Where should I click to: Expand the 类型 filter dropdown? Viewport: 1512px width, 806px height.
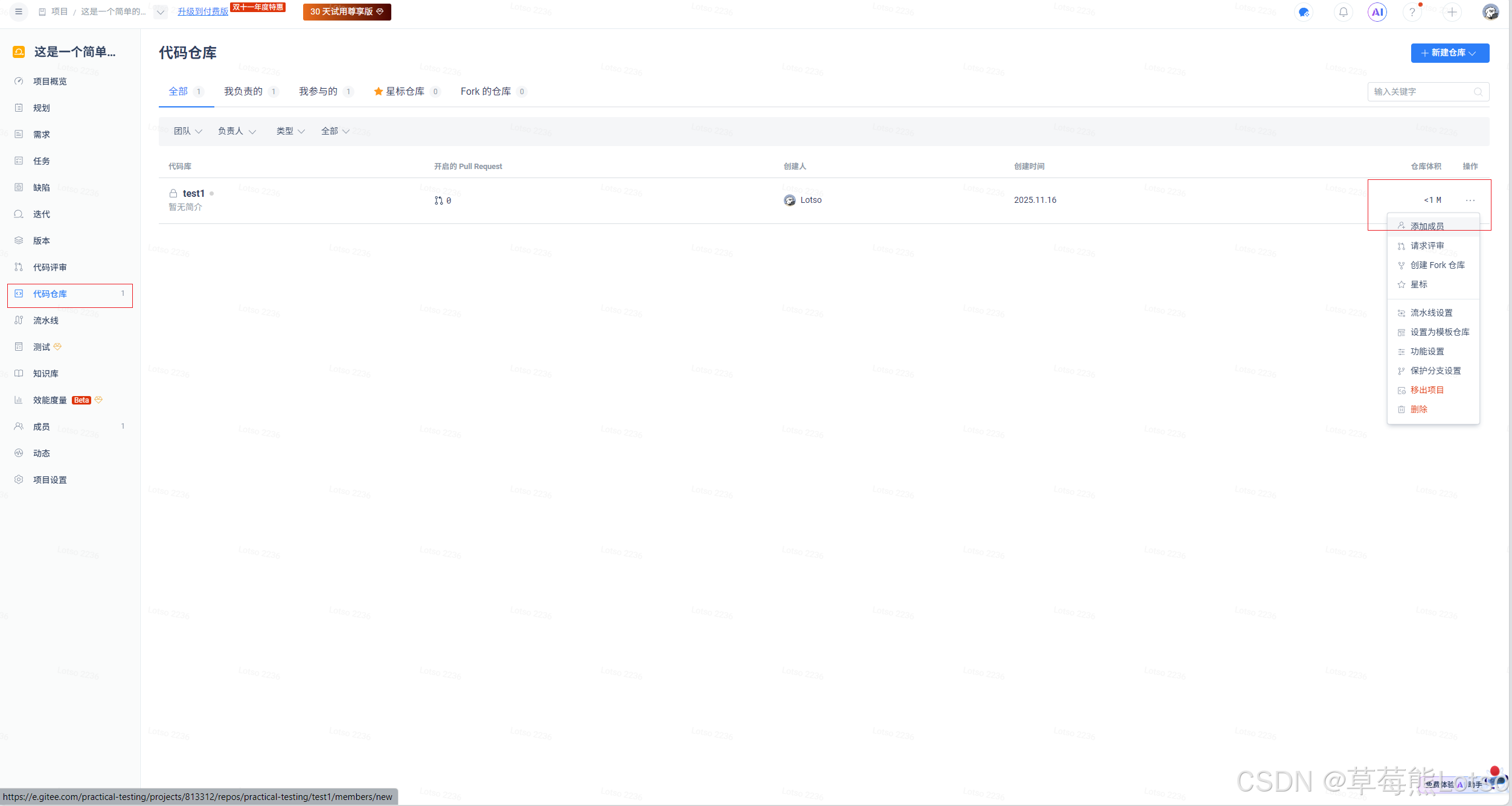[x=290, y=131]
